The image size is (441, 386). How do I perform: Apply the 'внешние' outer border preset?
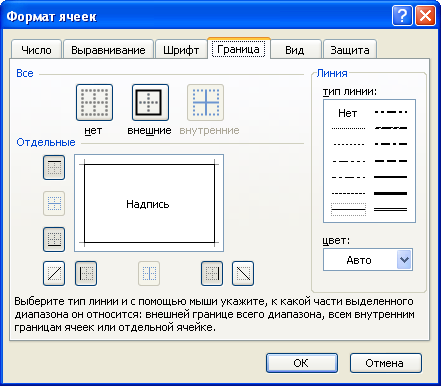pyautogui.click(x=150, y=102)
